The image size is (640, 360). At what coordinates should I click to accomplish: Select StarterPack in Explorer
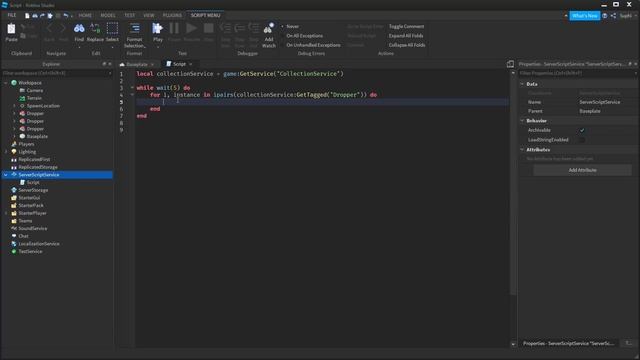[x=31, y=205]
